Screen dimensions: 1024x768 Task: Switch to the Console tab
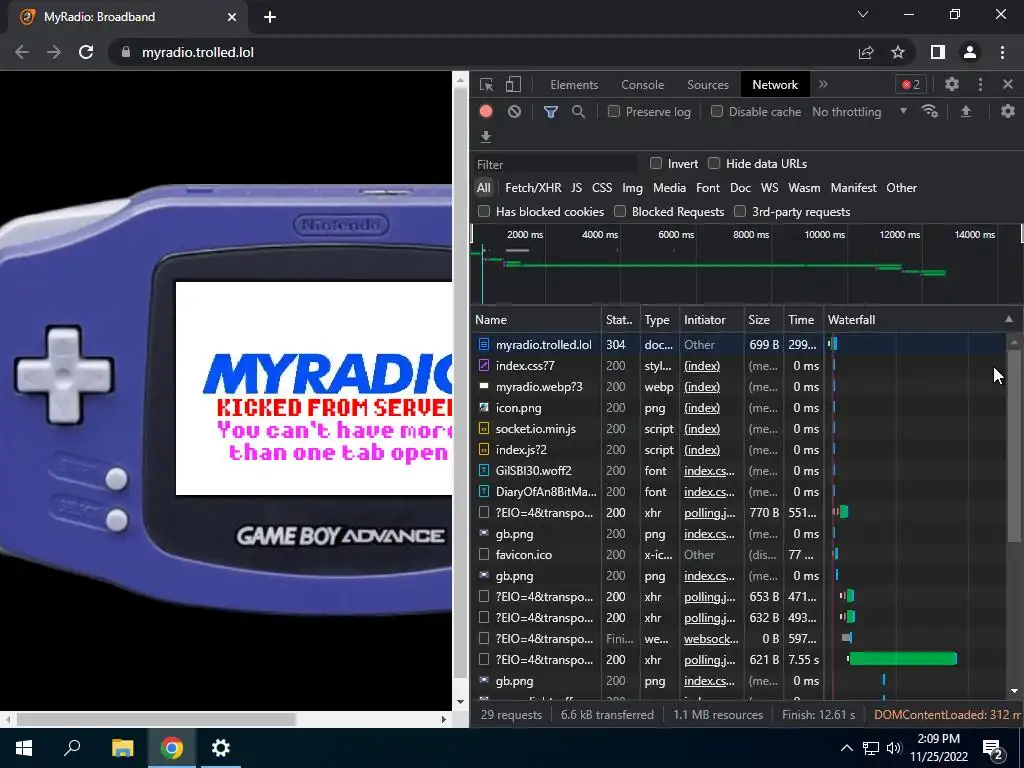click(643, 84)
